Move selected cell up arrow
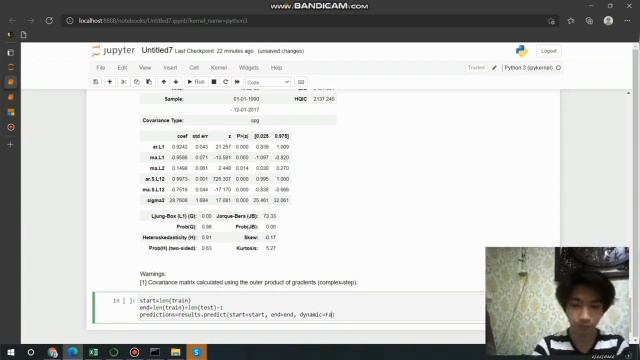The image size is (640, 360). click(x=164, y=82)
